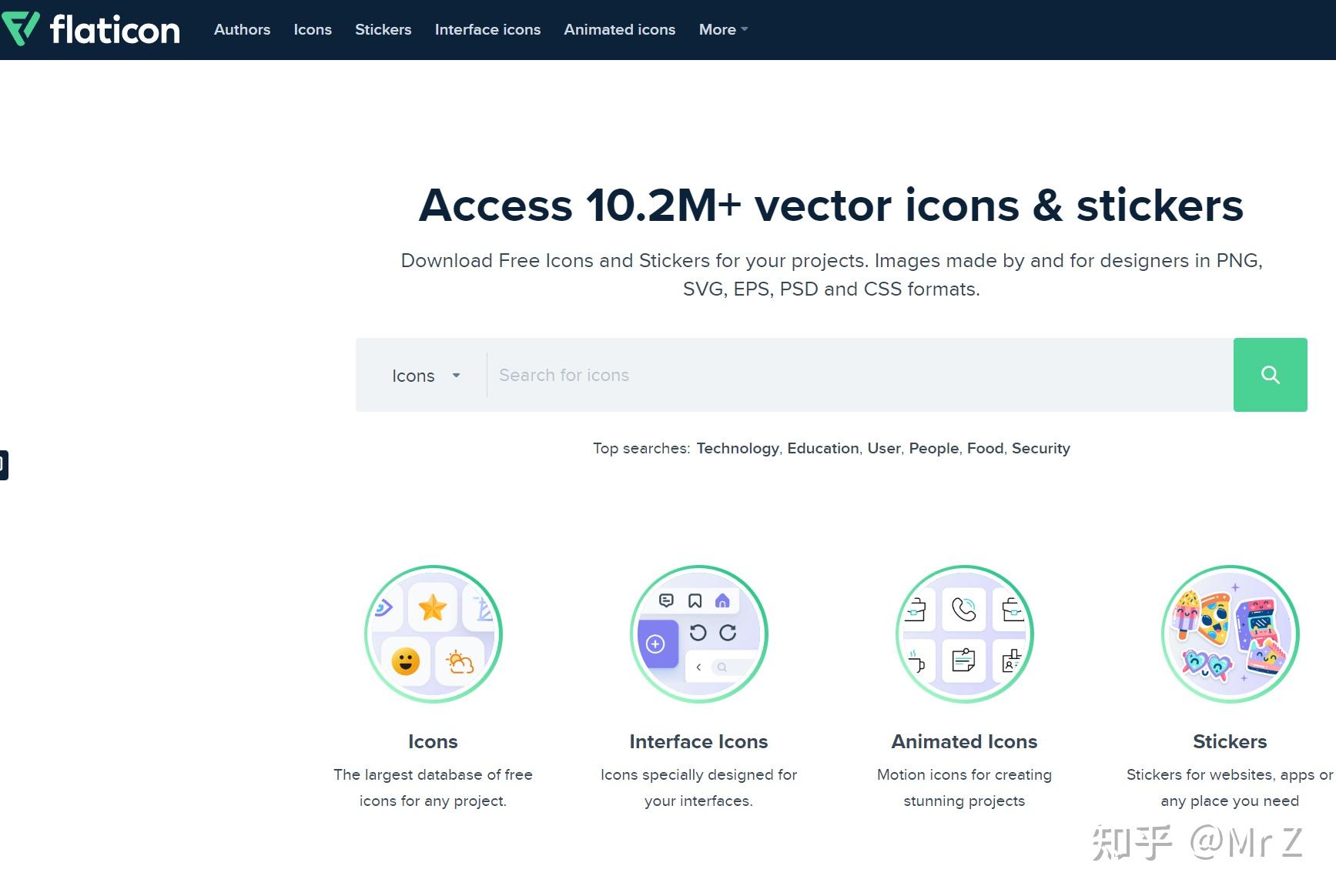Open the Interface icons navigation item
Screen dimensions: 1336x896
(x=487, y=29)
